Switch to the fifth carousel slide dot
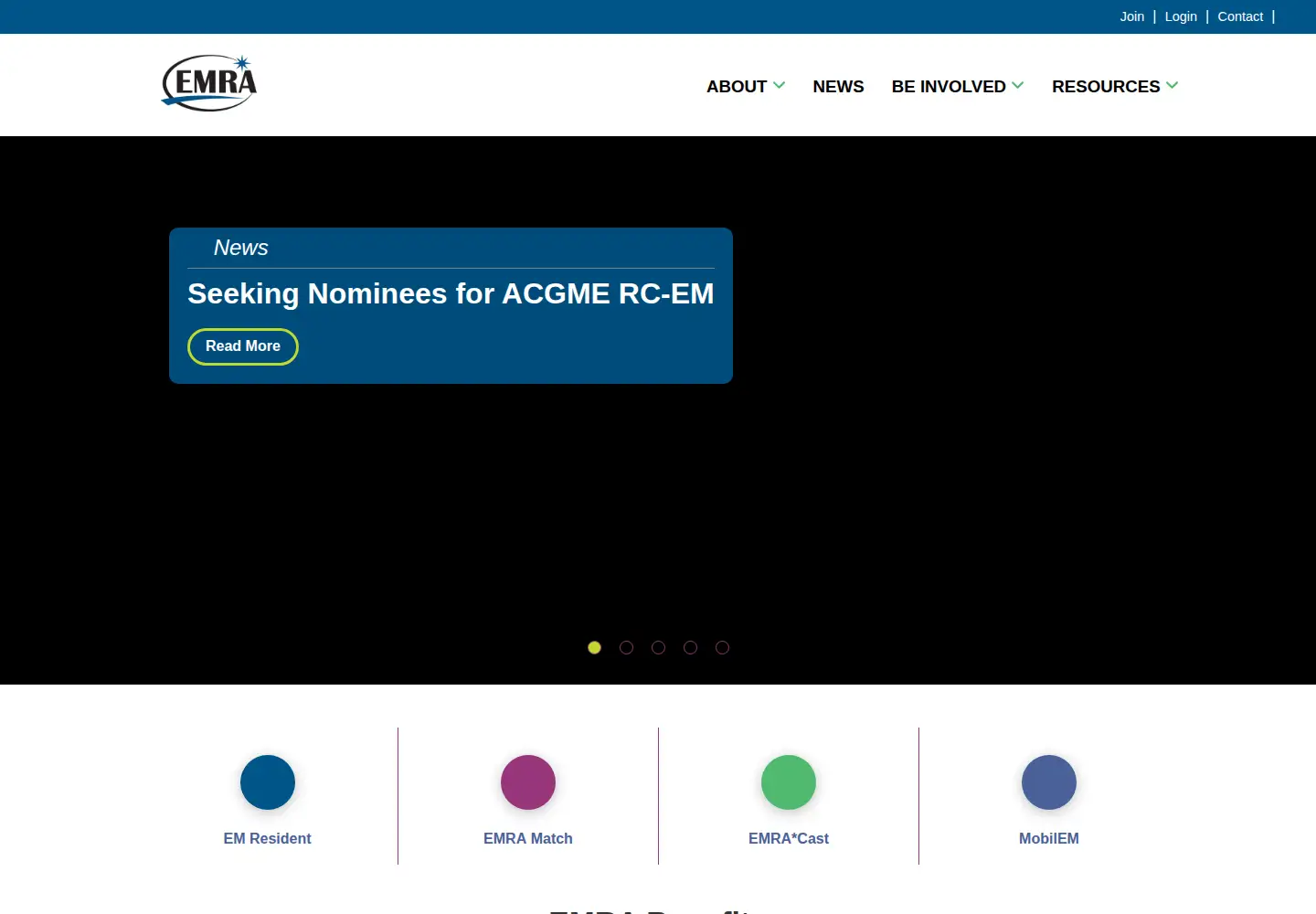This screenshot has height=914, width=1316. [722, 647]
